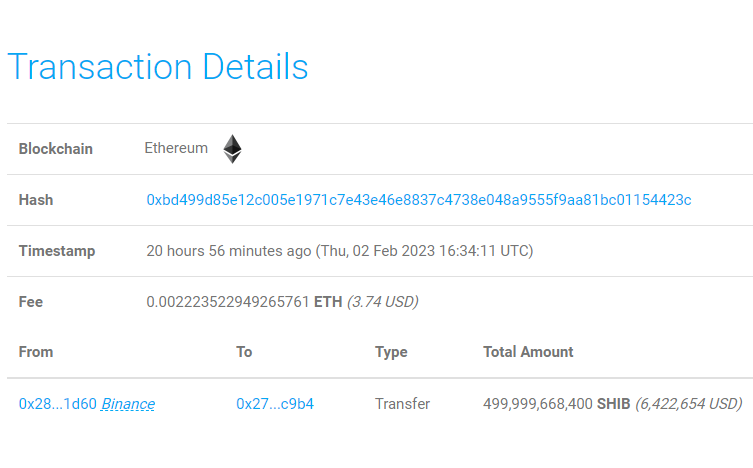
Task: Click the Type column header
Action: pos(391,352)
